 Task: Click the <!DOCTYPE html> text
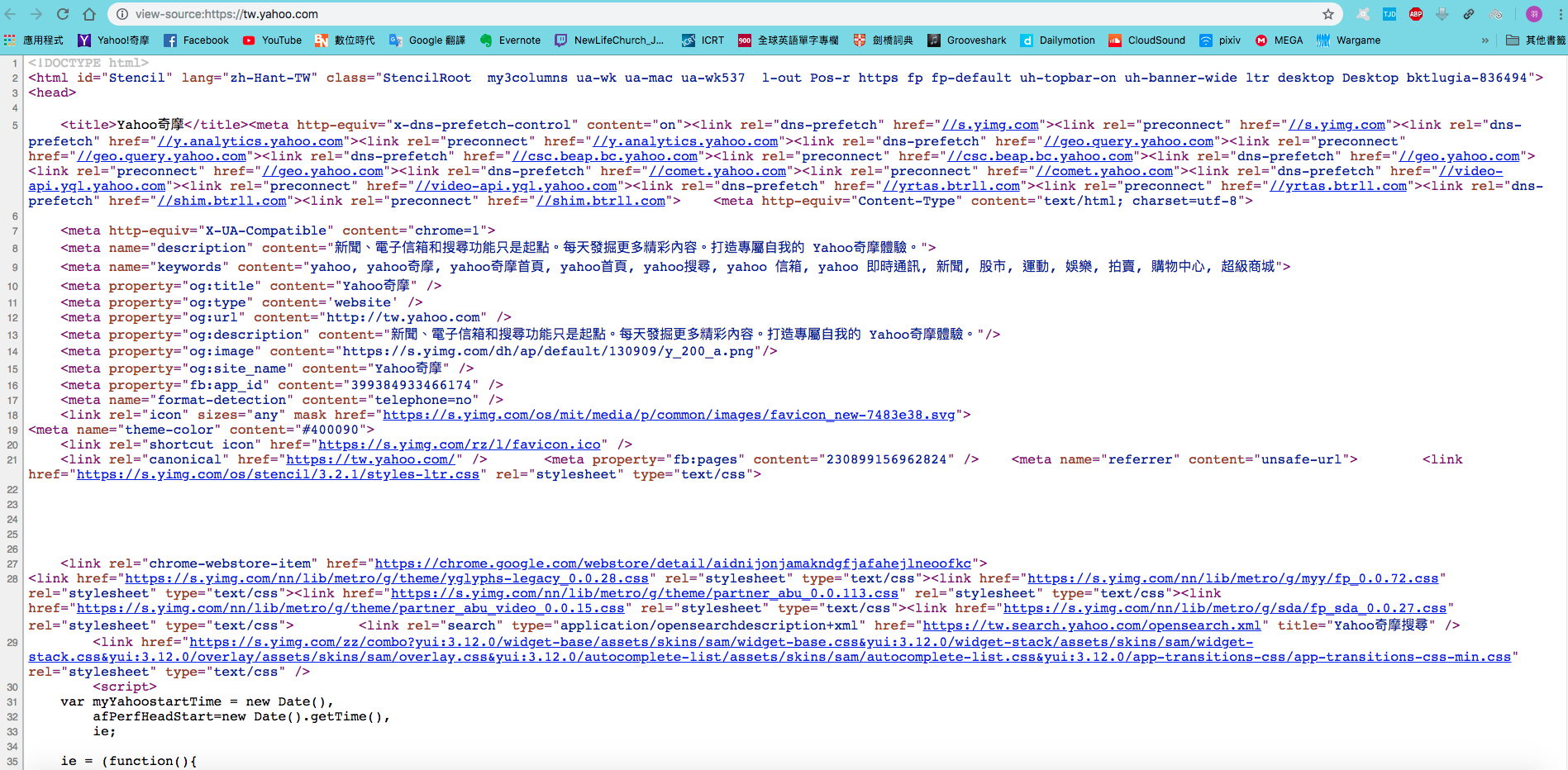[x=88, y=63]
